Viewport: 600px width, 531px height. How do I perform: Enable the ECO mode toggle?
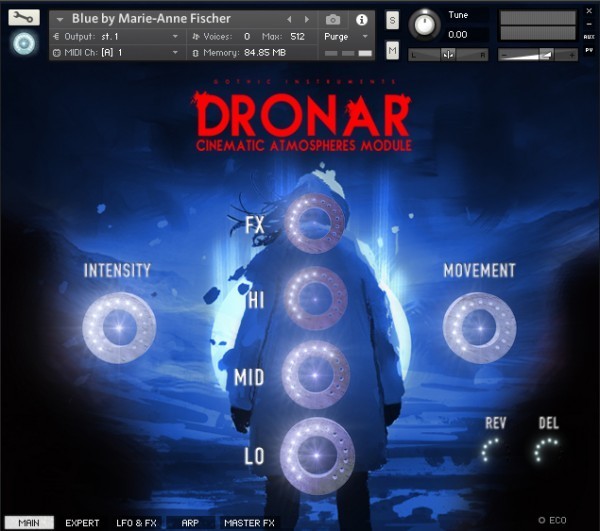tap(552, 520)
